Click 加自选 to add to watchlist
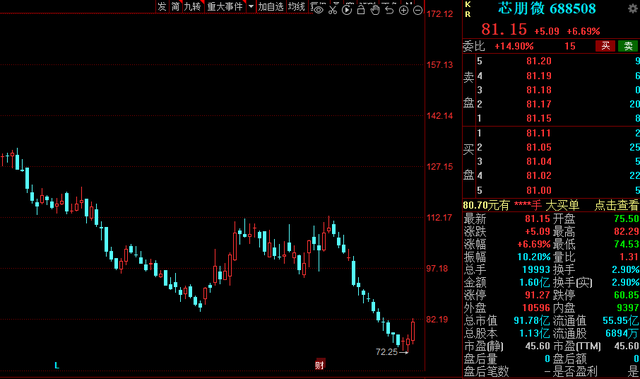640x379 pixels. (271, 7)
